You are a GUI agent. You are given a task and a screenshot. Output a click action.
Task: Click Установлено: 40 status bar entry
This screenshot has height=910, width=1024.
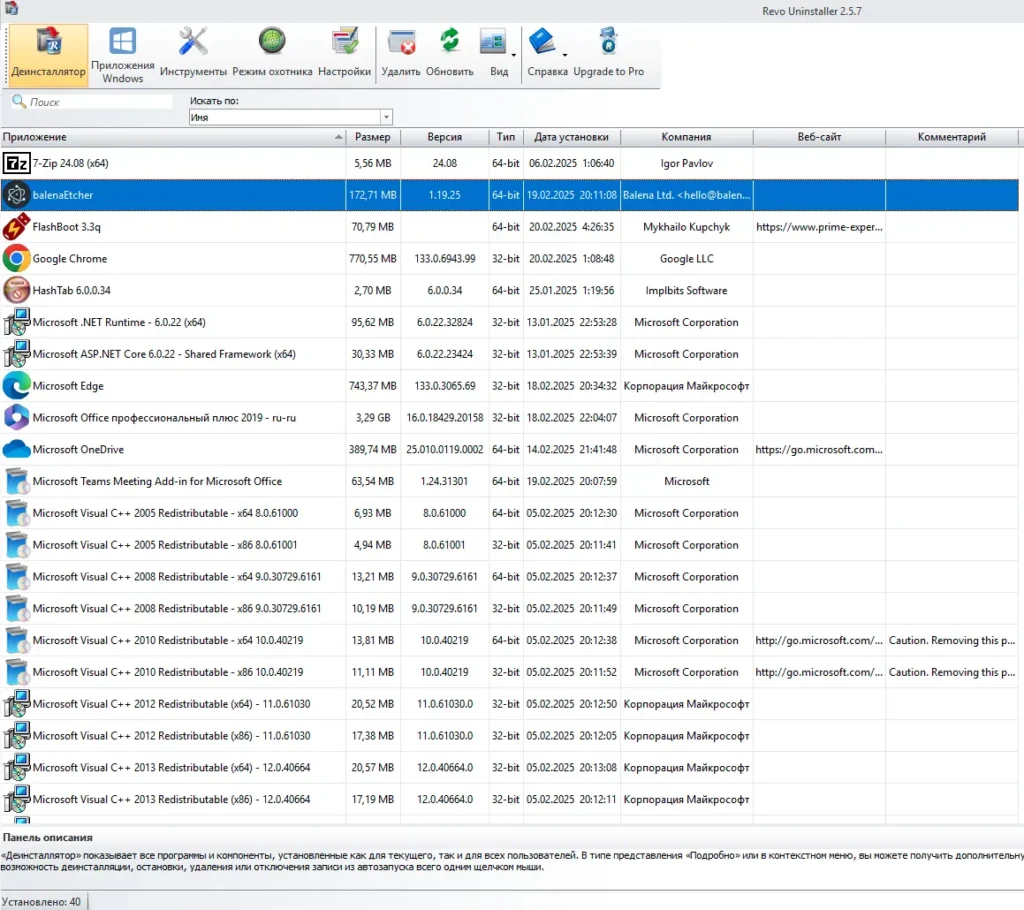coord(41,902)
